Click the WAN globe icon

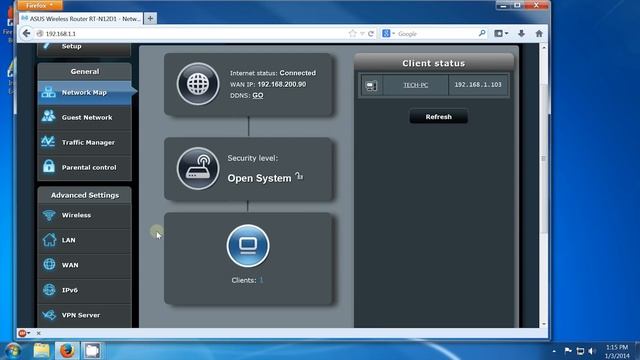coord(49,264)
